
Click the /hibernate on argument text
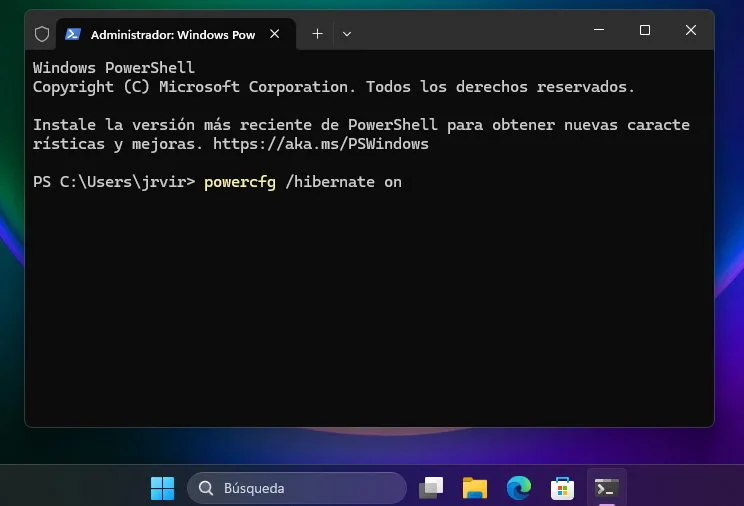(x=344, y=182)
